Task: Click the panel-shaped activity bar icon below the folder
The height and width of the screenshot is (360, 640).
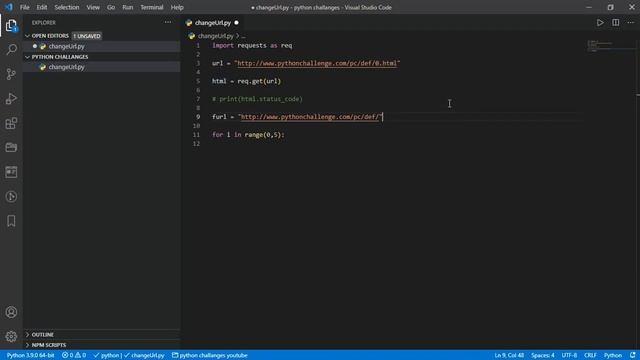Action: 11,172
